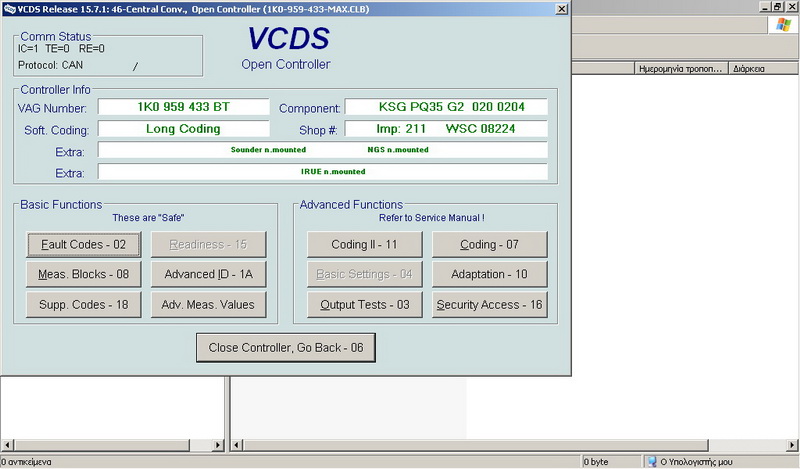This screenshot has width=800, height=469.
Task: Click the right pane horizontal scrollbar thumb
Action: click(x=476, y=445)
